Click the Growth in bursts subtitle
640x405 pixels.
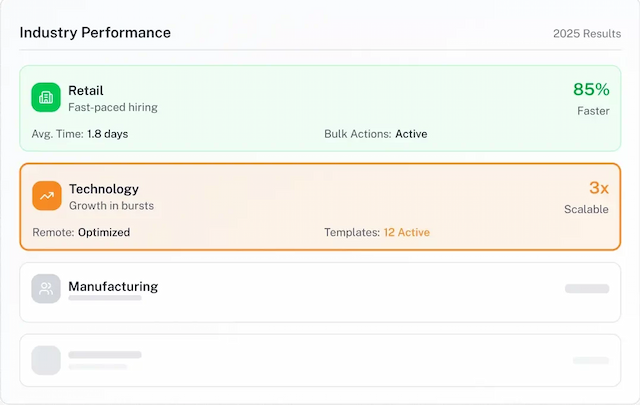[111, 206]
